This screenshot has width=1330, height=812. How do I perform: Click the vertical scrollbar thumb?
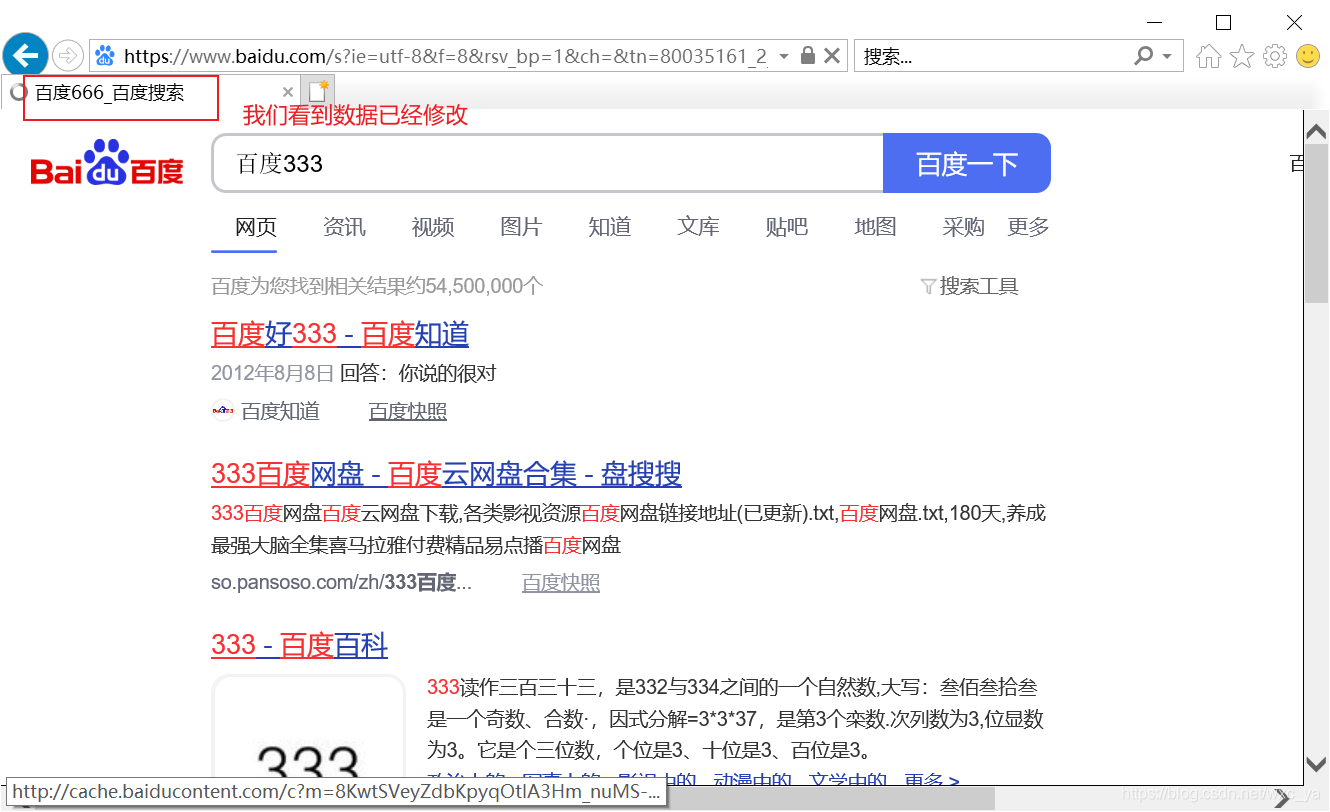[x=1317, y=221]
